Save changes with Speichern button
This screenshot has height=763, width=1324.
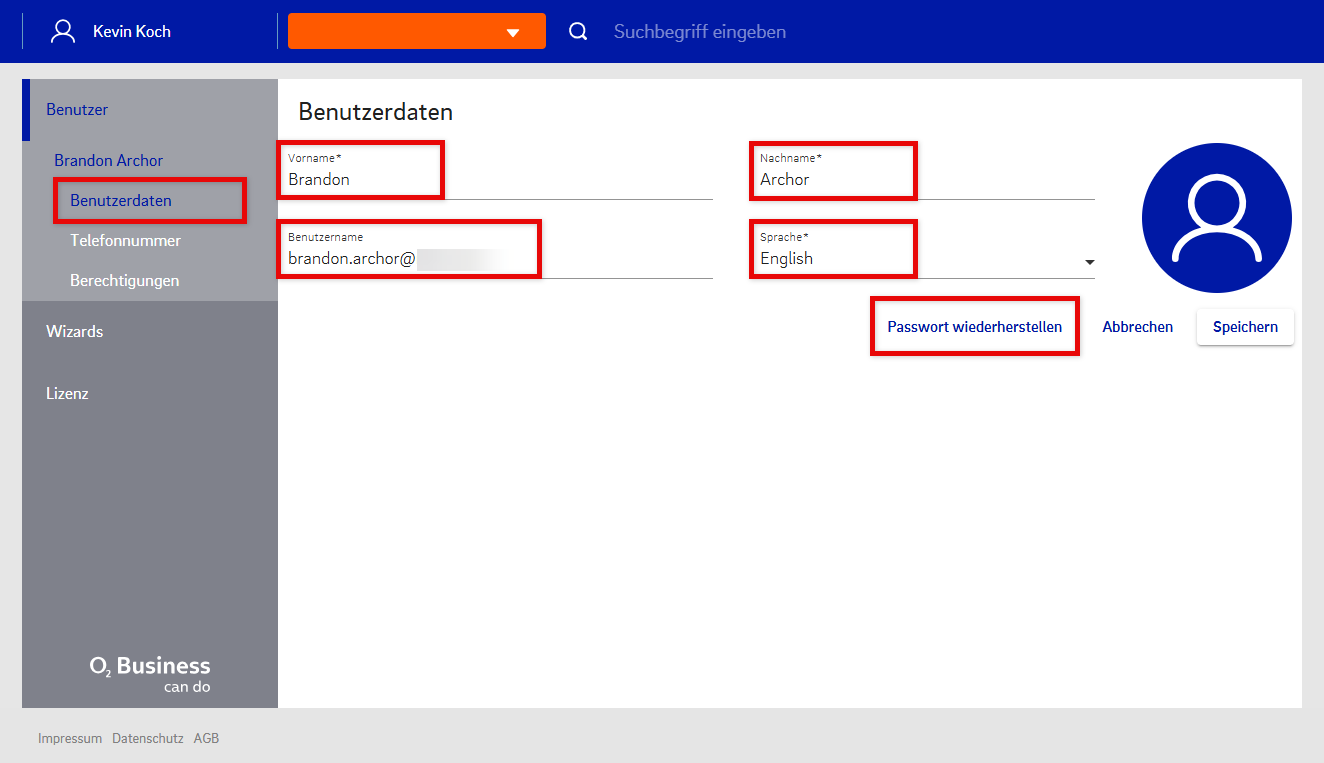pos(1245,327)
